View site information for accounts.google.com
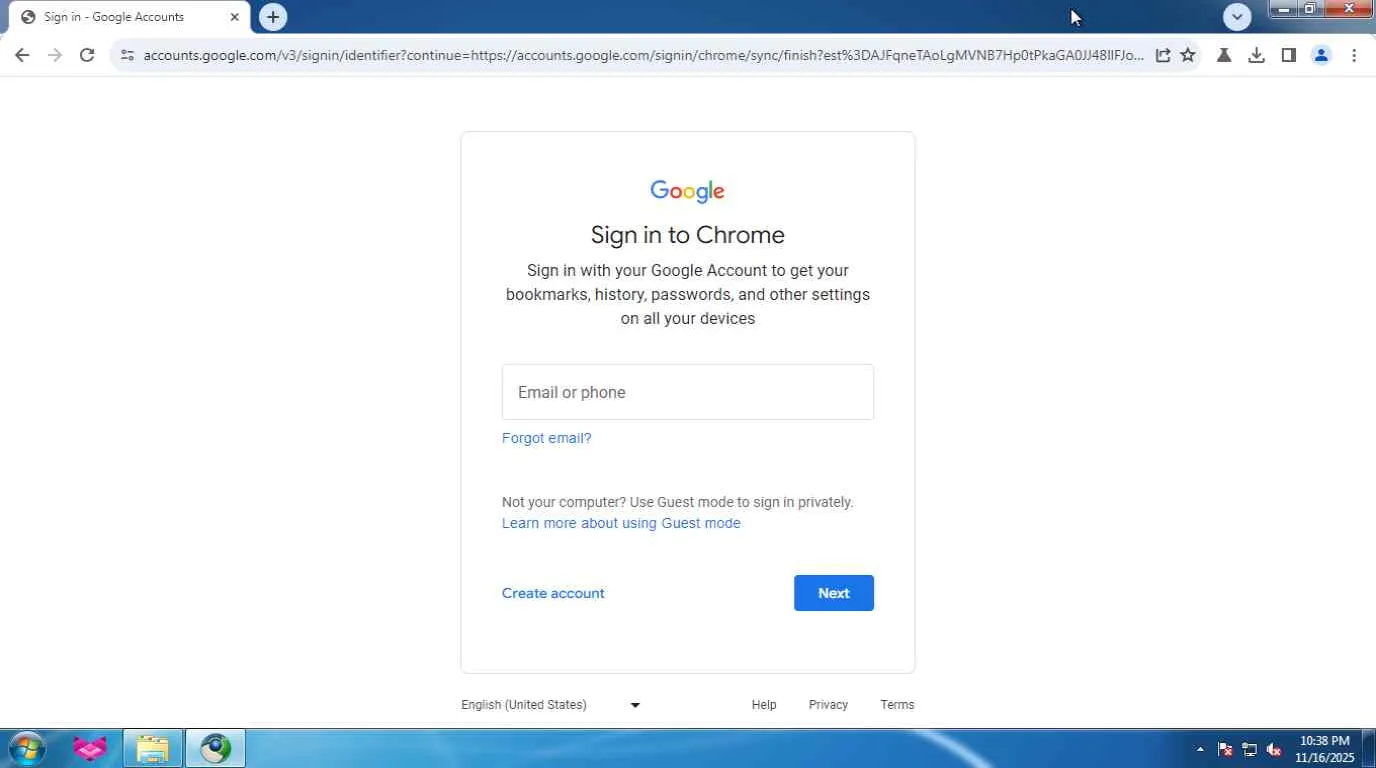The width and height of the screenshot is (1376, 768). [x=127, y=56]
